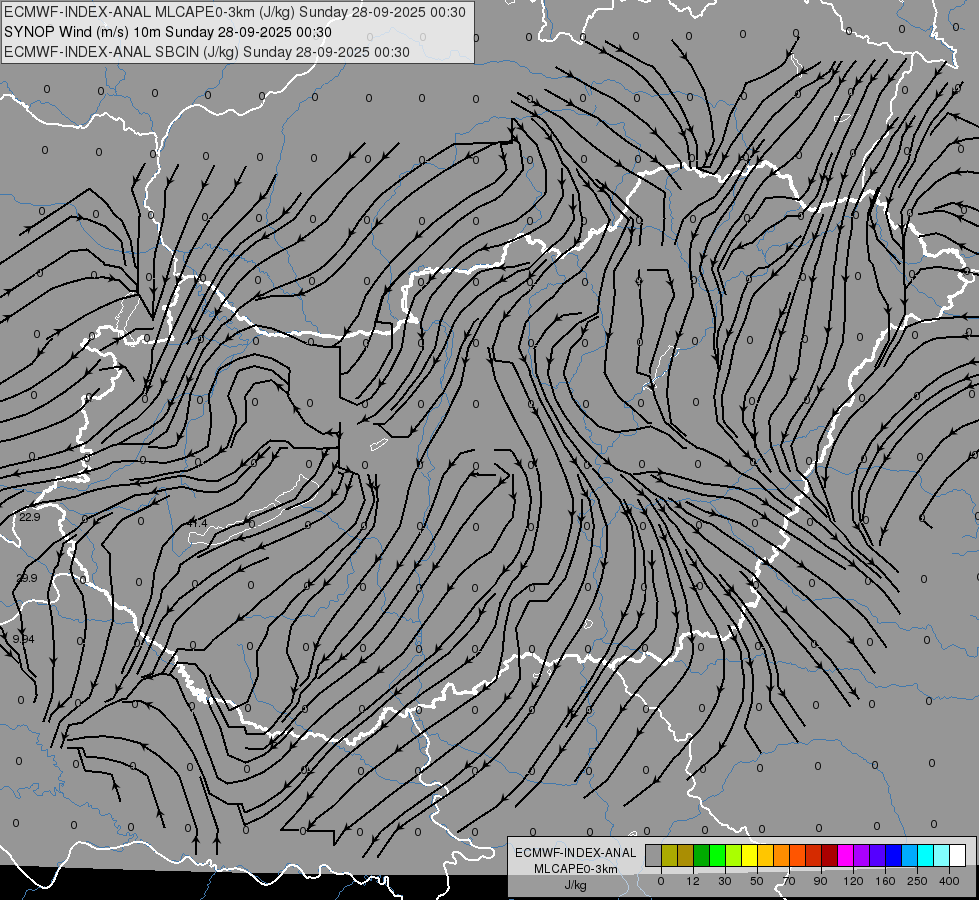Select the 'SYNOP Wind (m/s) 10m' title line
This screenshot has height=900, width=979.
click(x=168, y=32)
